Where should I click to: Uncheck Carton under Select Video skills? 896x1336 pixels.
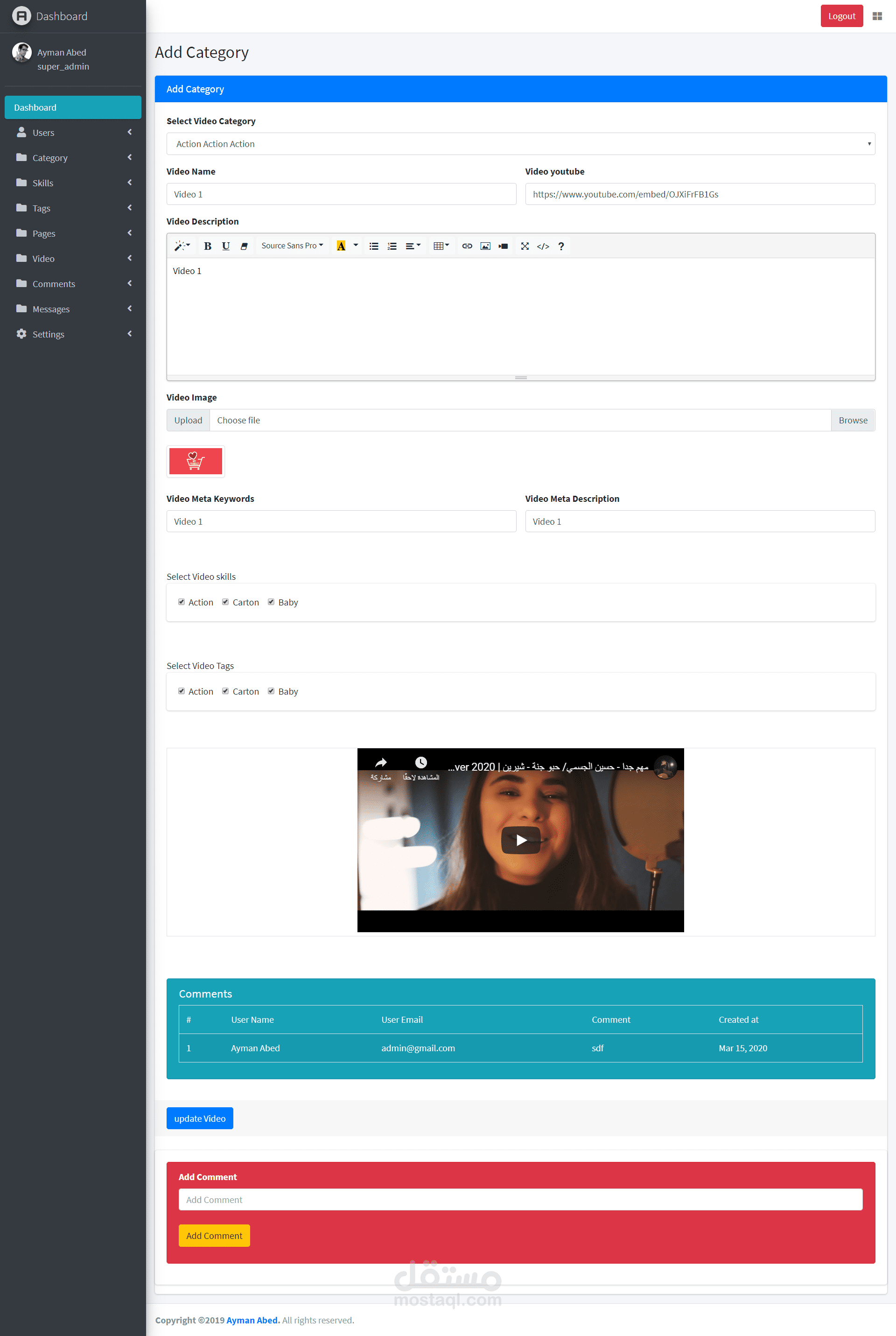[x=225, y=602]
